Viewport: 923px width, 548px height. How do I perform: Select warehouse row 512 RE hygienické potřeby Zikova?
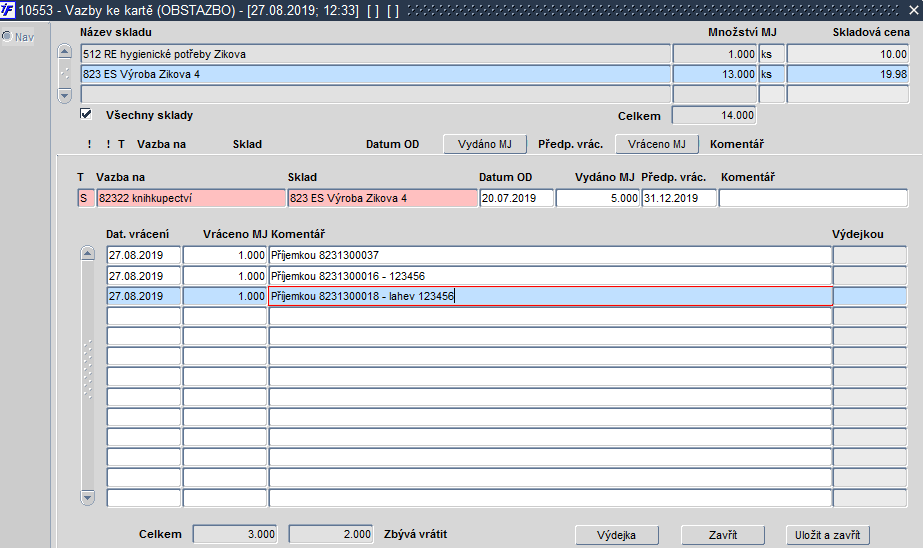pos(376,54)
